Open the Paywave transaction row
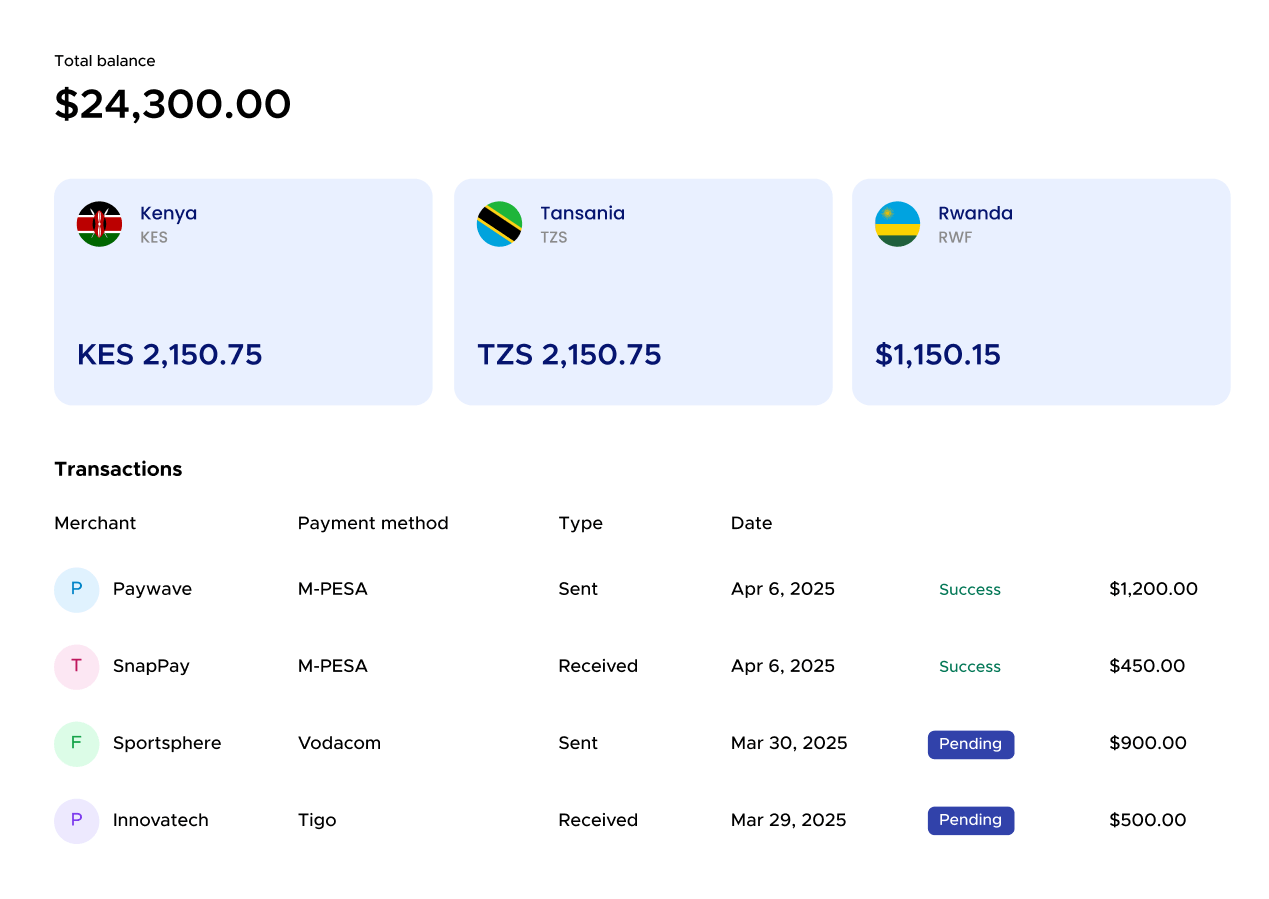This screenshot has width=1269, height=899. (x=600, y=590)
